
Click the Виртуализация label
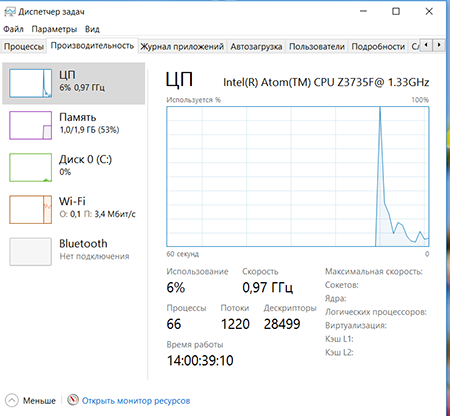click(x=356, y=325)
